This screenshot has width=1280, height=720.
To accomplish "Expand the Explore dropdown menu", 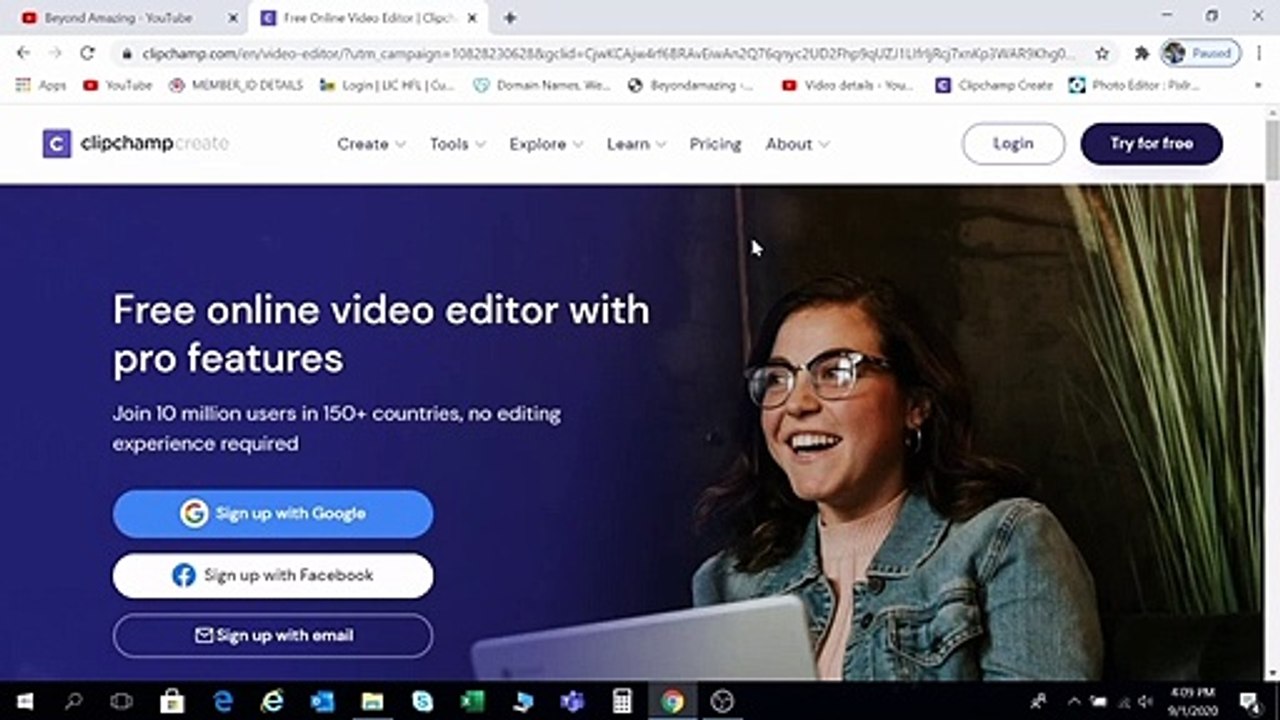I will coord(546,144).
